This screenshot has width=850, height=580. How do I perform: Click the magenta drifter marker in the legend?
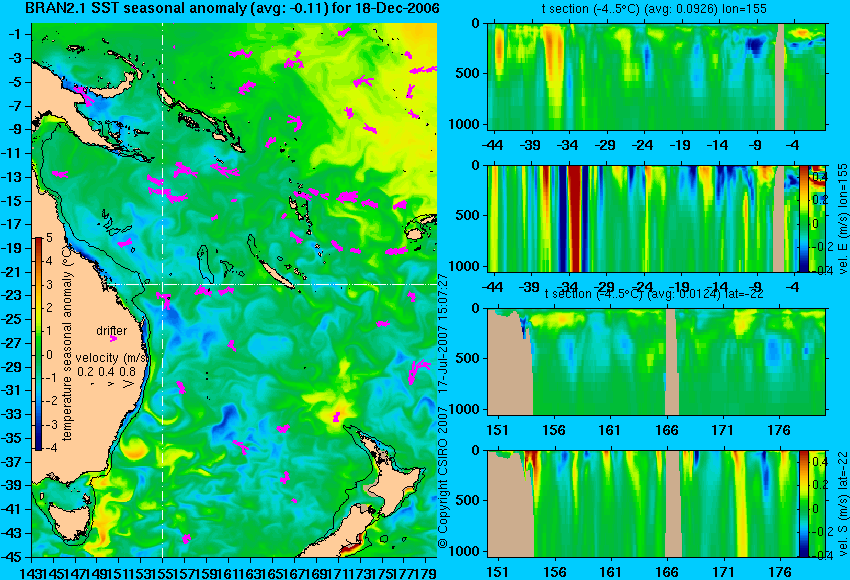(113, 339)
